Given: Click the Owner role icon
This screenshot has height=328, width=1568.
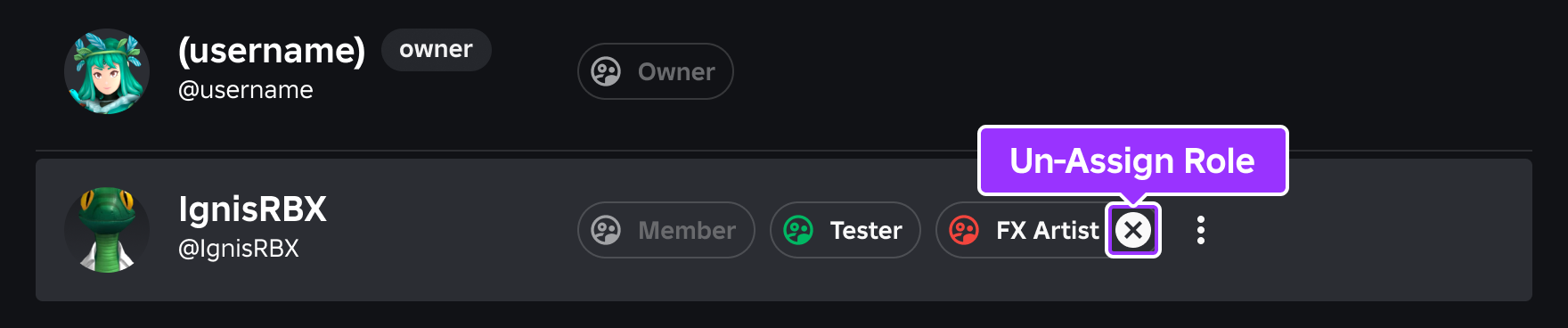Looking at the screenshot, I should (606, 71).
